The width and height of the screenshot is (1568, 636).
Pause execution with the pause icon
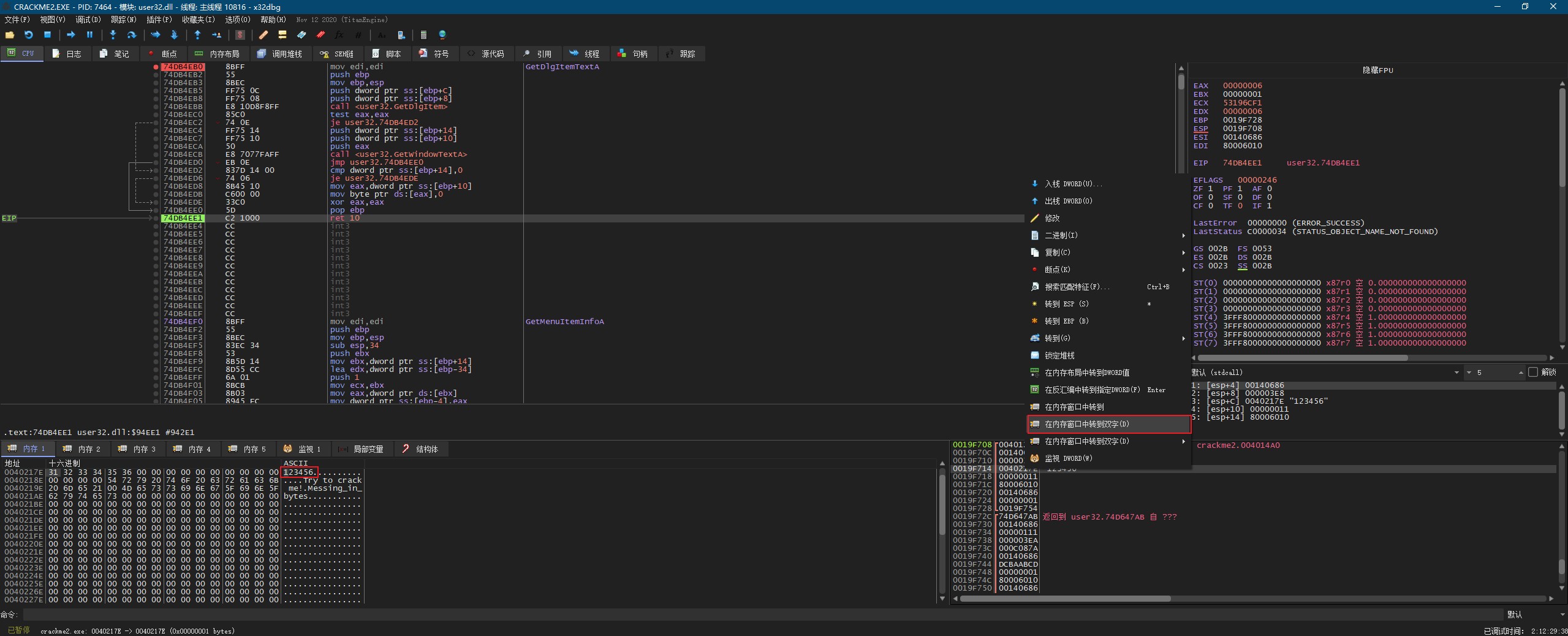pos(89,35)
